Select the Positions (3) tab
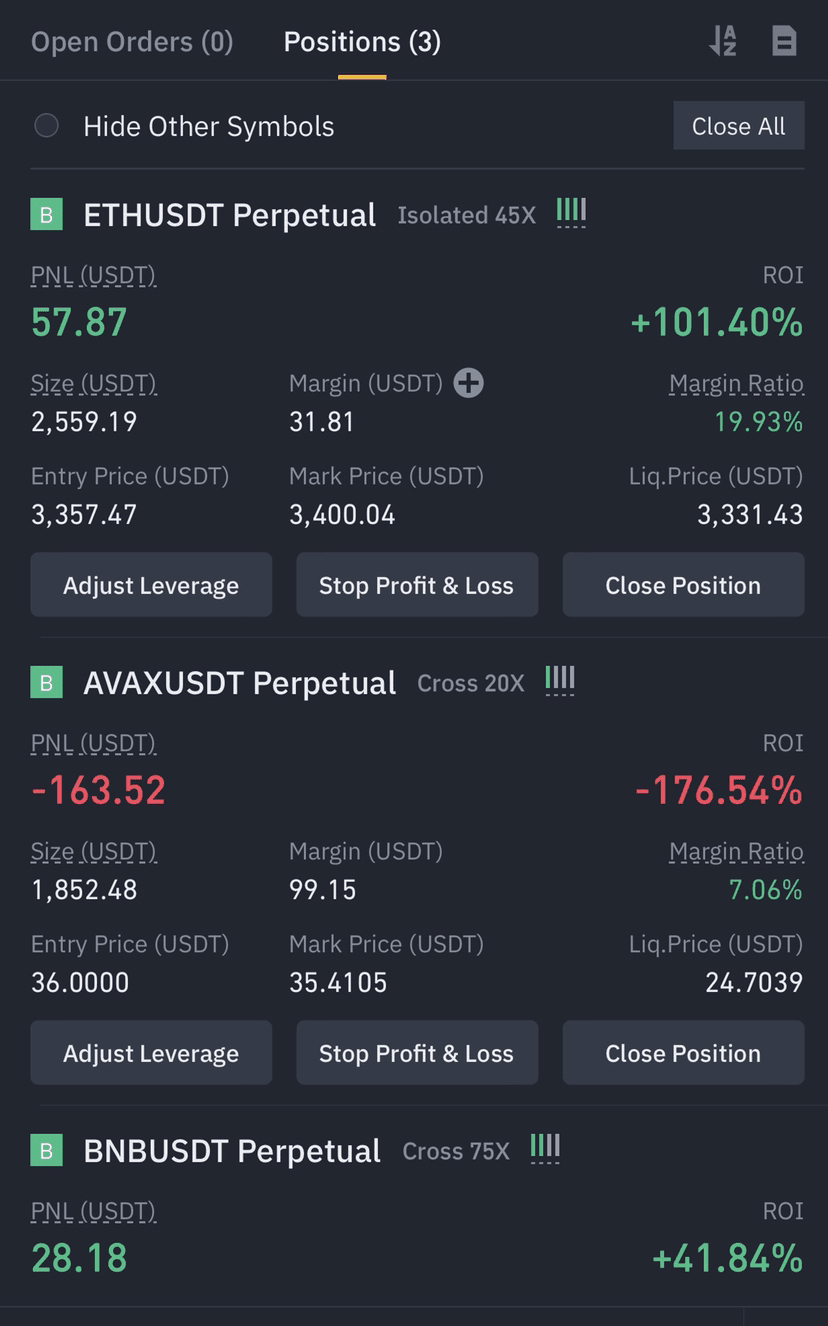Image resolution: width=828 pixels, height=1326 pixels. tap(362, 42)
